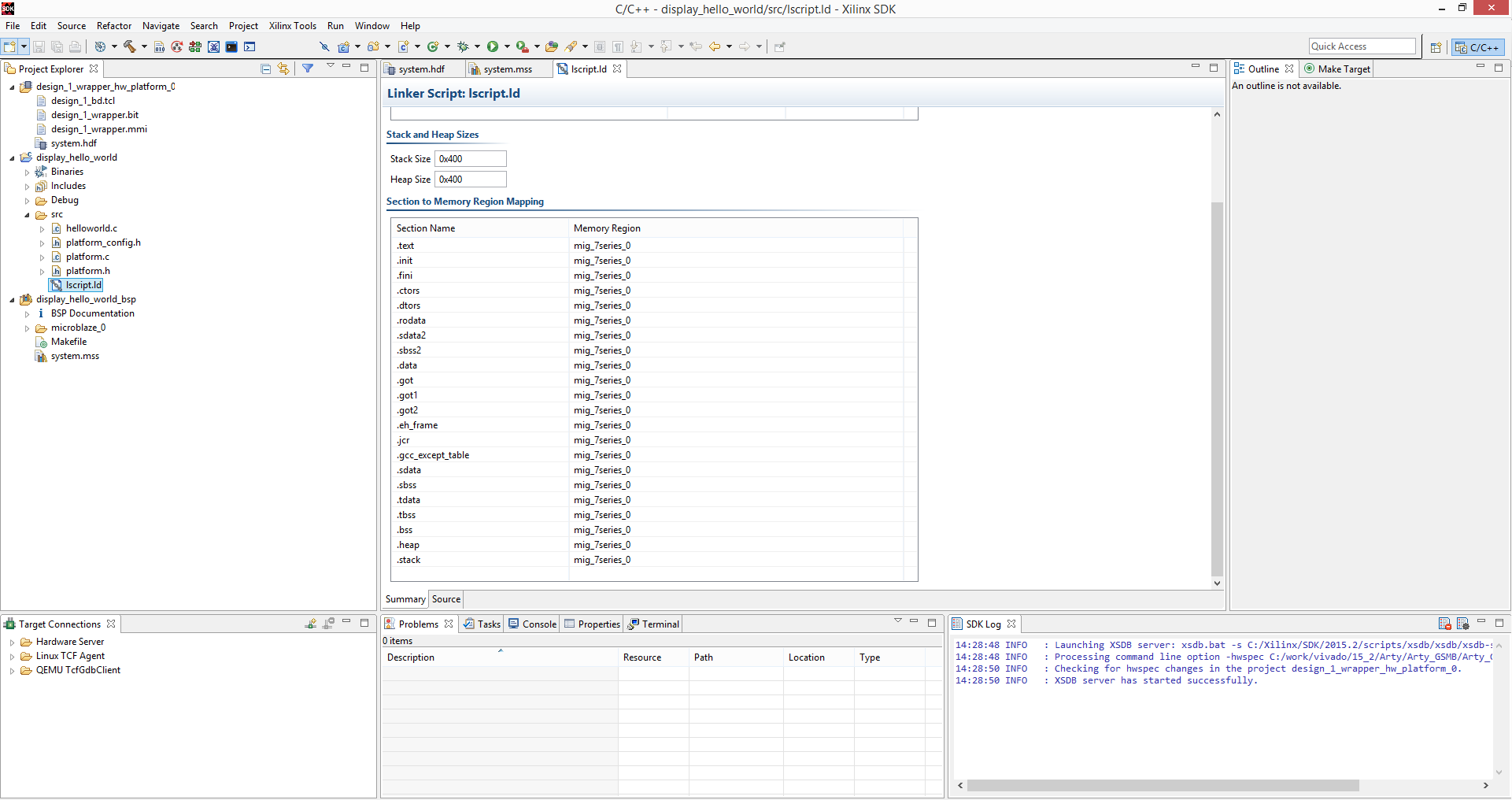The image size is (1512, 800).
Task: Click the Heap Size input field
Action: point(470,180)
